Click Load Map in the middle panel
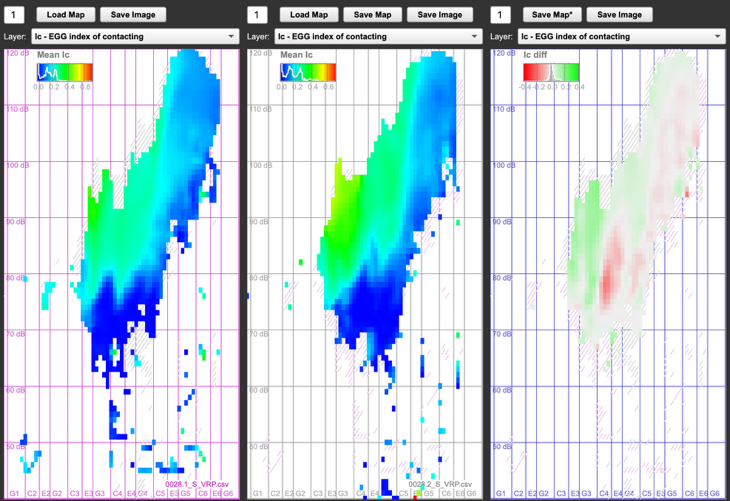Image resolution: width=730 pixels, height=501 pixels. pyautogui.click(x=309, y=15)
